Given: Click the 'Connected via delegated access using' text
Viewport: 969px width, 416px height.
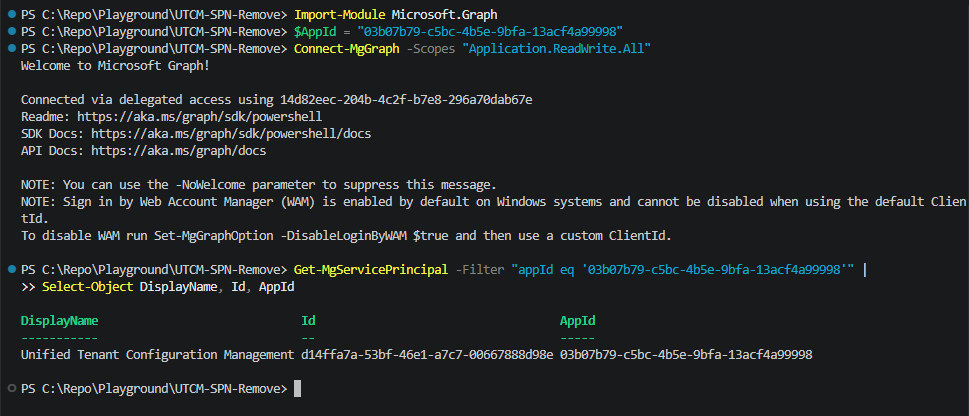Looking at the screenshot, I should pyautogui.click(x=146, y=100).
